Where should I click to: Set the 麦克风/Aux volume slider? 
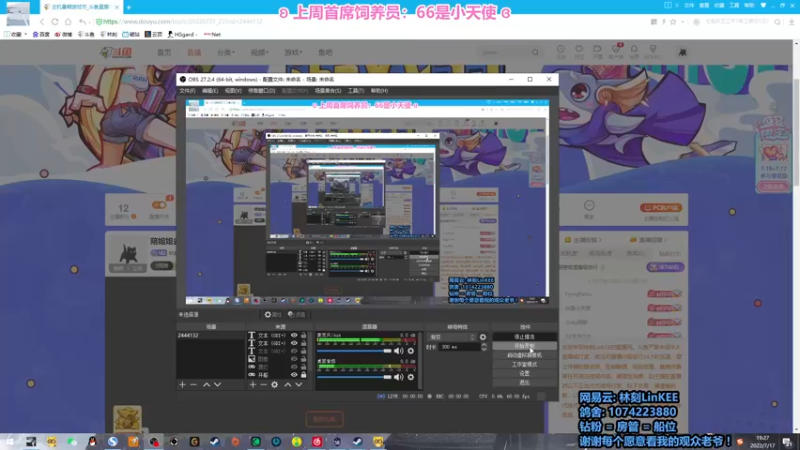(x=354, y=351)
